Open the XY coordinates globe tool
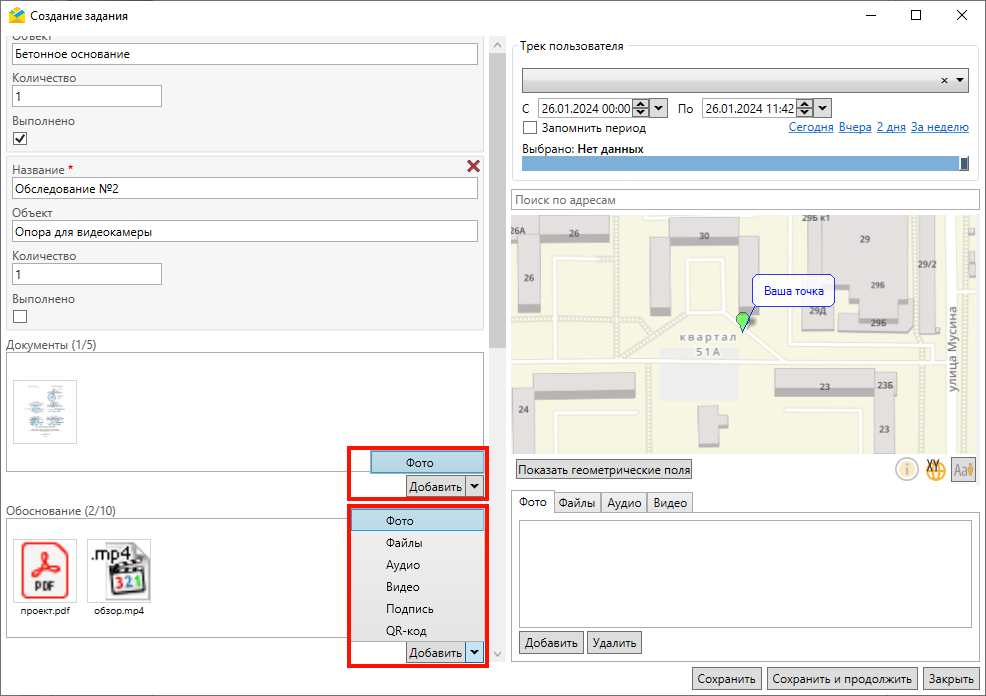The height and width of the screenshot is (696, 986). [x=935, y=469]
